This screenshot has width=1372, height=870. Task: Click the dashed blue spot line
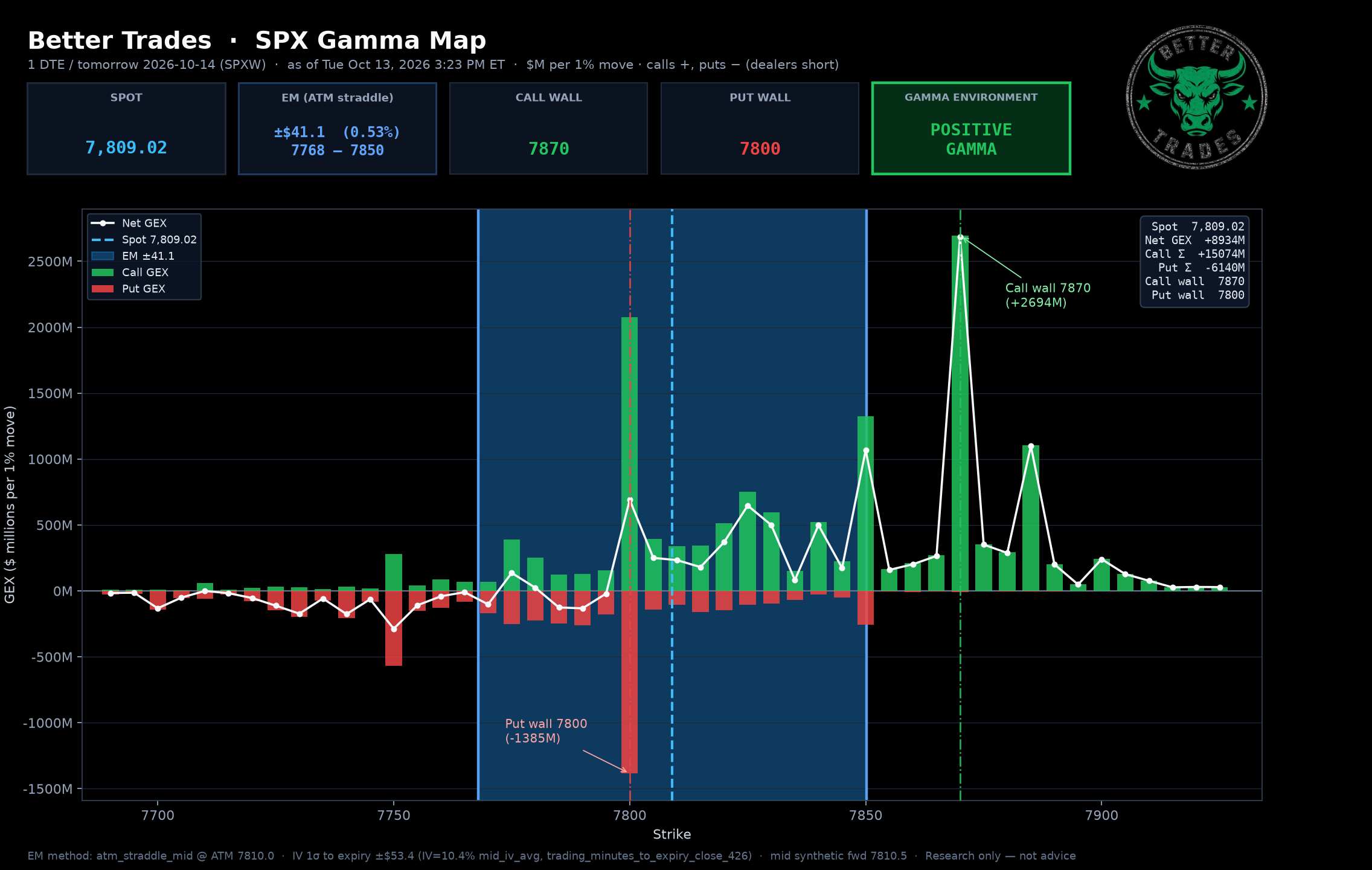coord(672,505)
